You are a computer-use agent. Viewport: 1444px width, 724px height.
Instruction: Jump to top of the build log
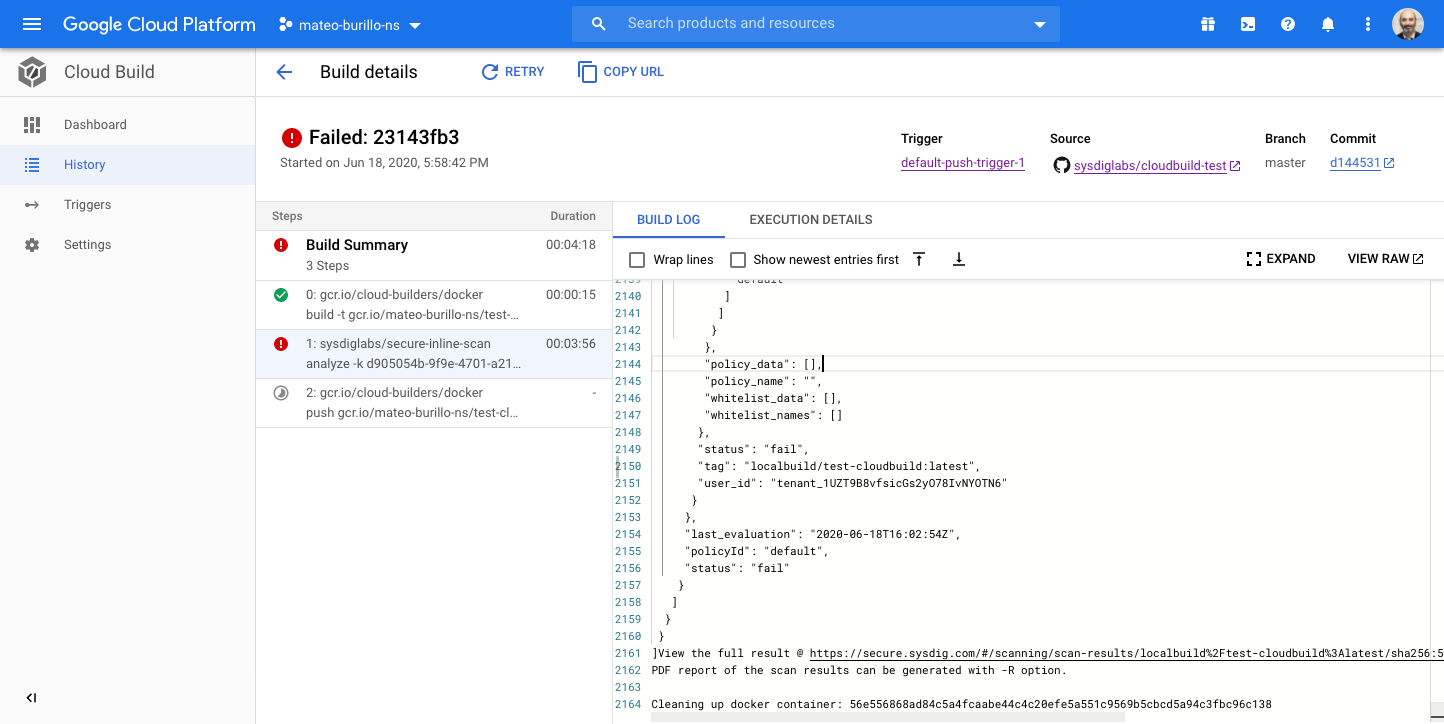pyautogui.click(x=919, y=259)
